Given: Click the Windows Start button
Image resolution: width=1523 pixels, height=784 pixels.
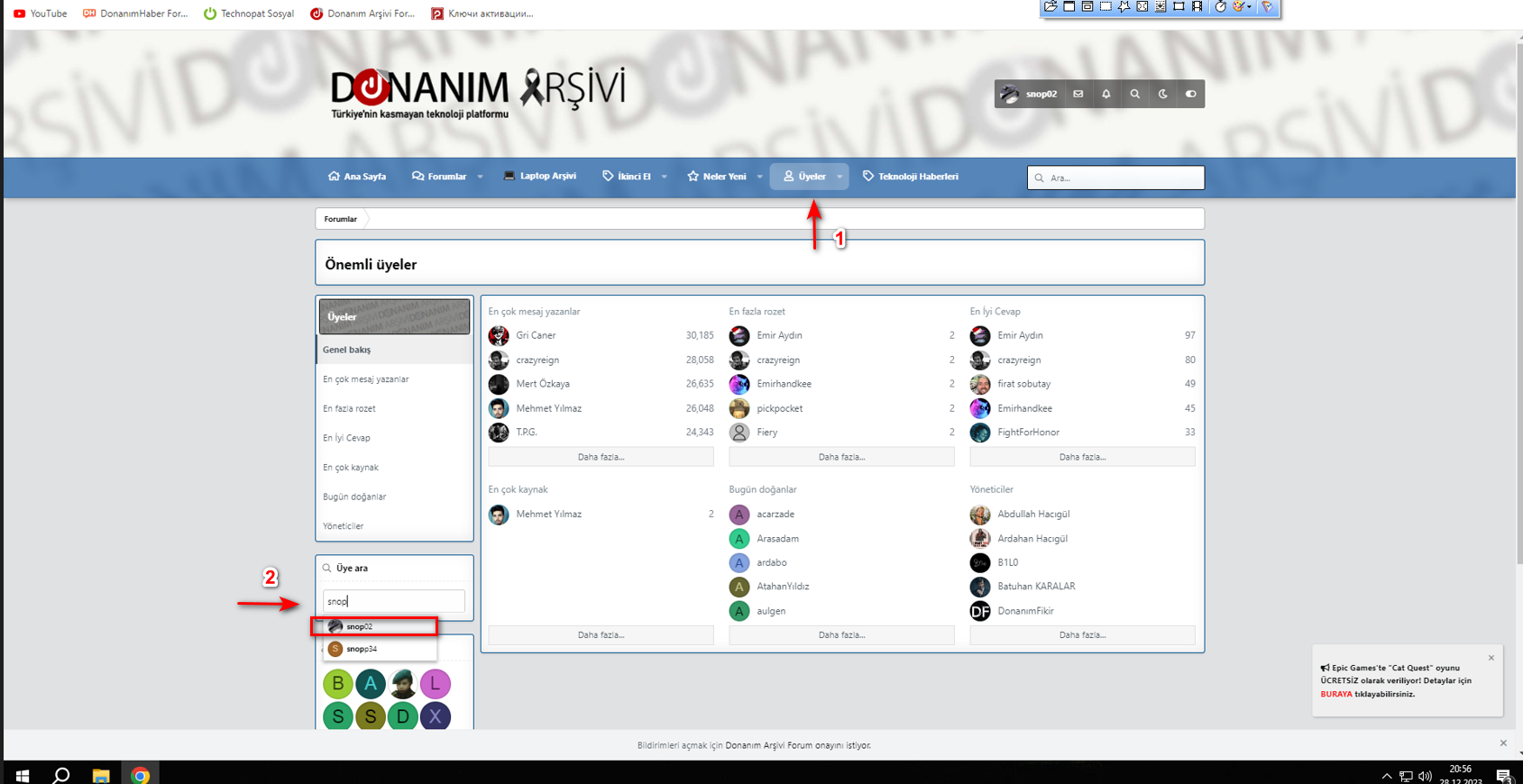Looking at the screenshot, I should [x=23, y=775].
